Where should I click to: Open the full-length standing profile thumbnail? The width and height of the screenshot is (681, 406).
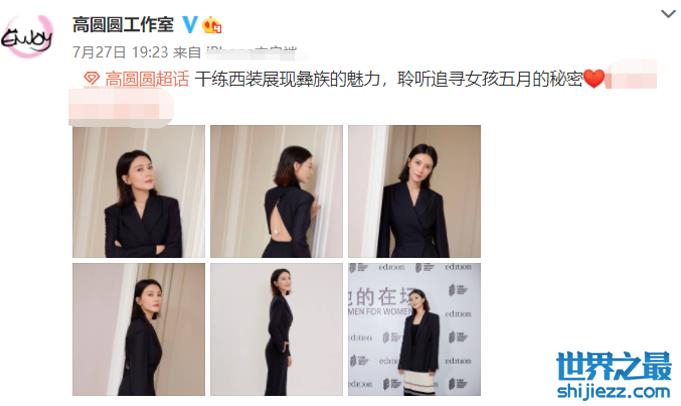pos(276,329)
